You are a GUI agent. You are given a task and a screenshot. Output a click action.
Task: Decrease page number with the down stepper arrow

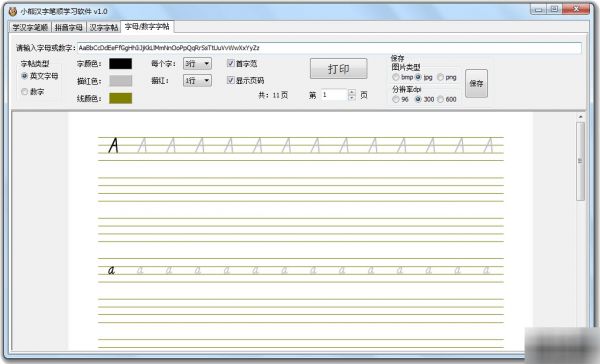tap(352, 98)
